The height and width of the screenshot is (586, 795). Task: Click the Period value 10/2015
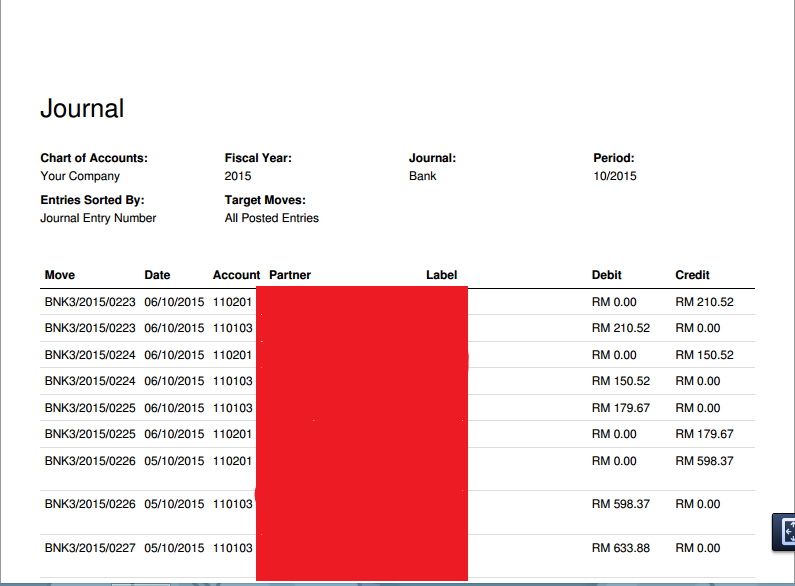[615, 176]
